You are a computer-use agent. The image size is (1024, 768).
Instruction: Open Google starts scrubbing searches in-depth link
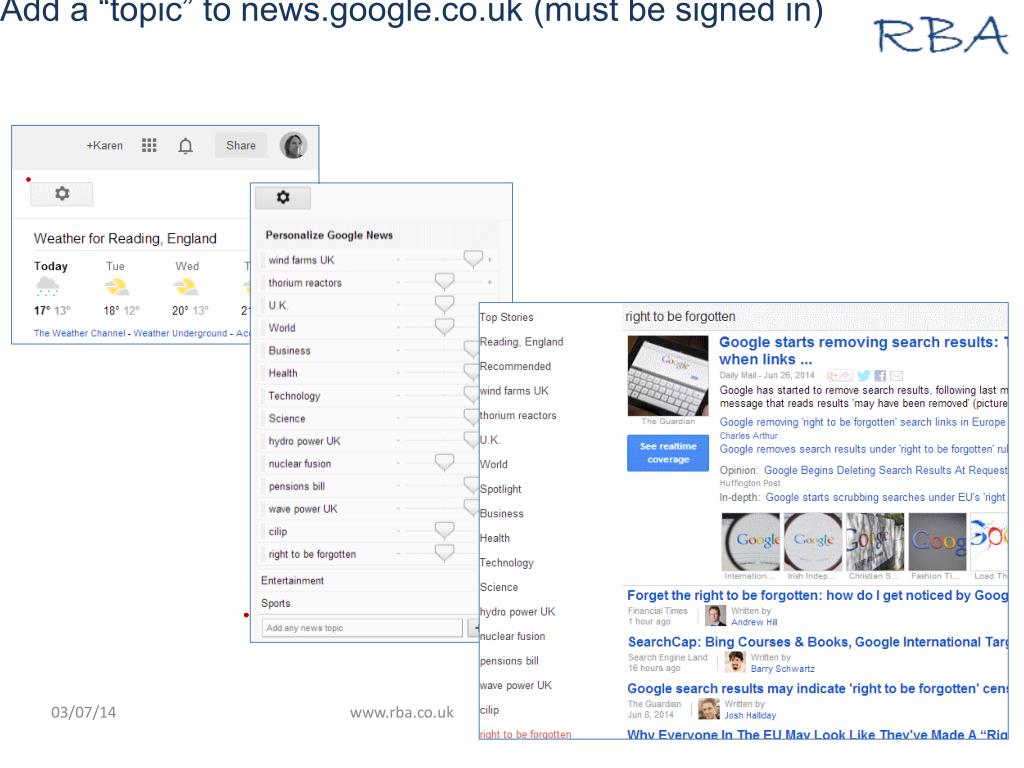(886, 498)
